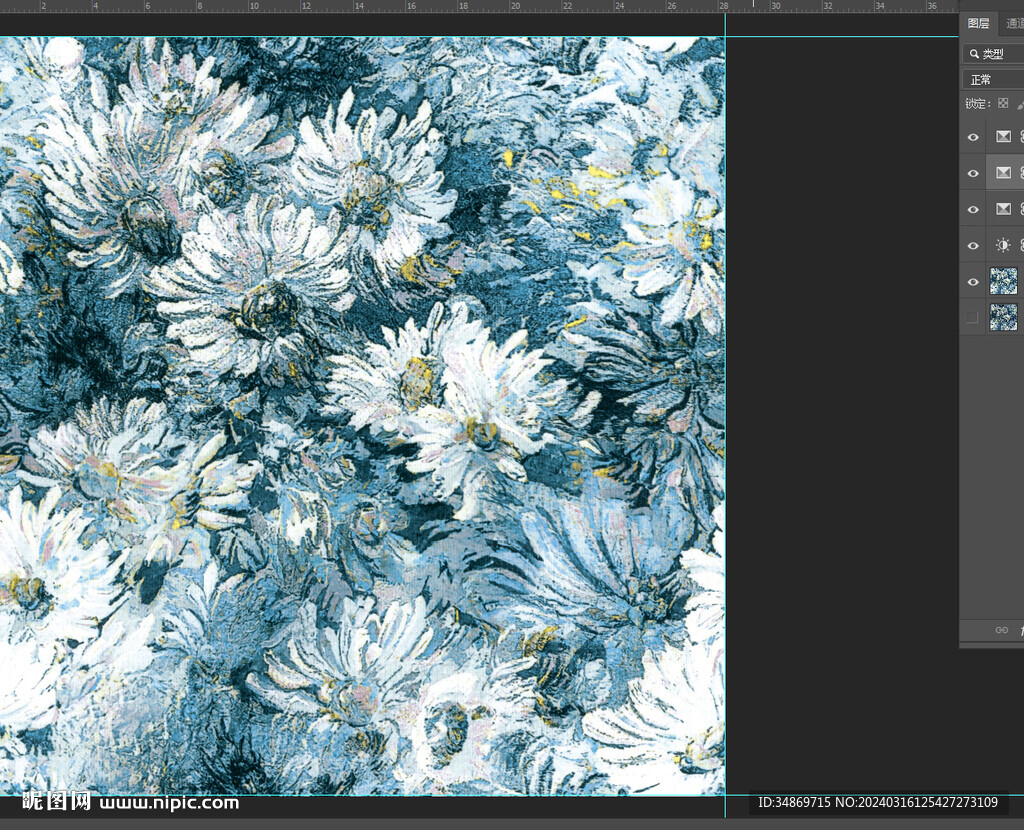Image resolution: width=1024 pixels, height=830 pixels.
Task: Hide the highlighted selected layer via eye
Action: pyautogui.click(x=972, y=173)
